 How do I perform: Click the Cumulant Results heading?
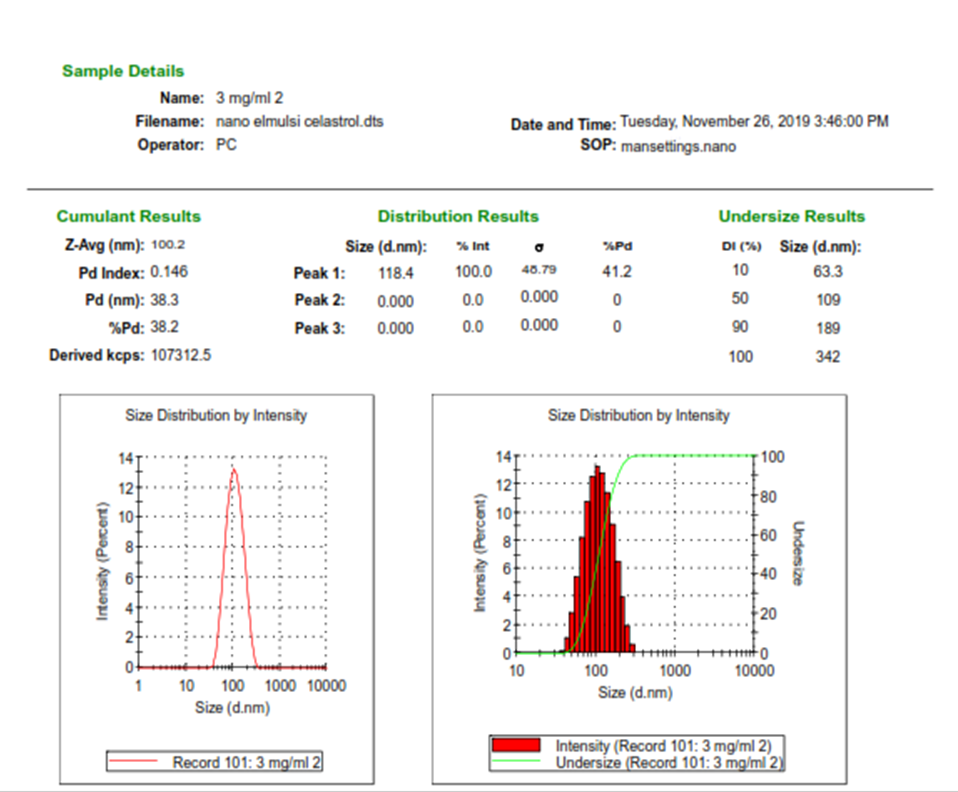tap(128, 216)
